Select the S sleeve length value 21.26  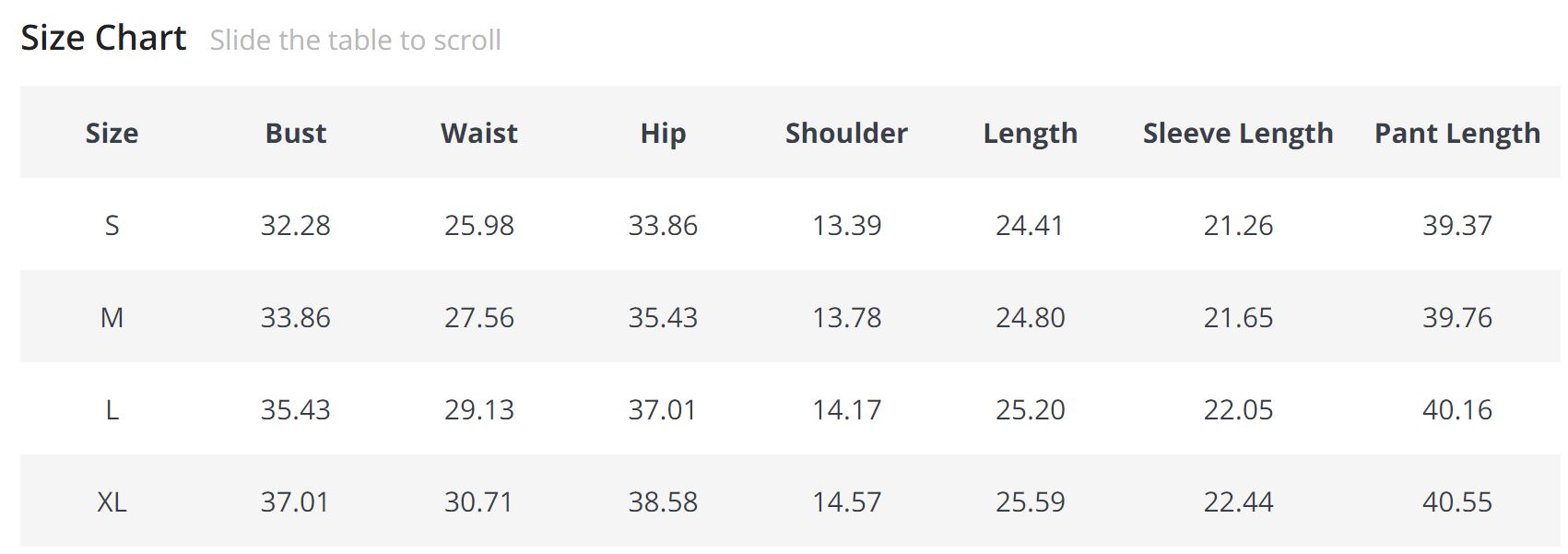click(1237, 225)
